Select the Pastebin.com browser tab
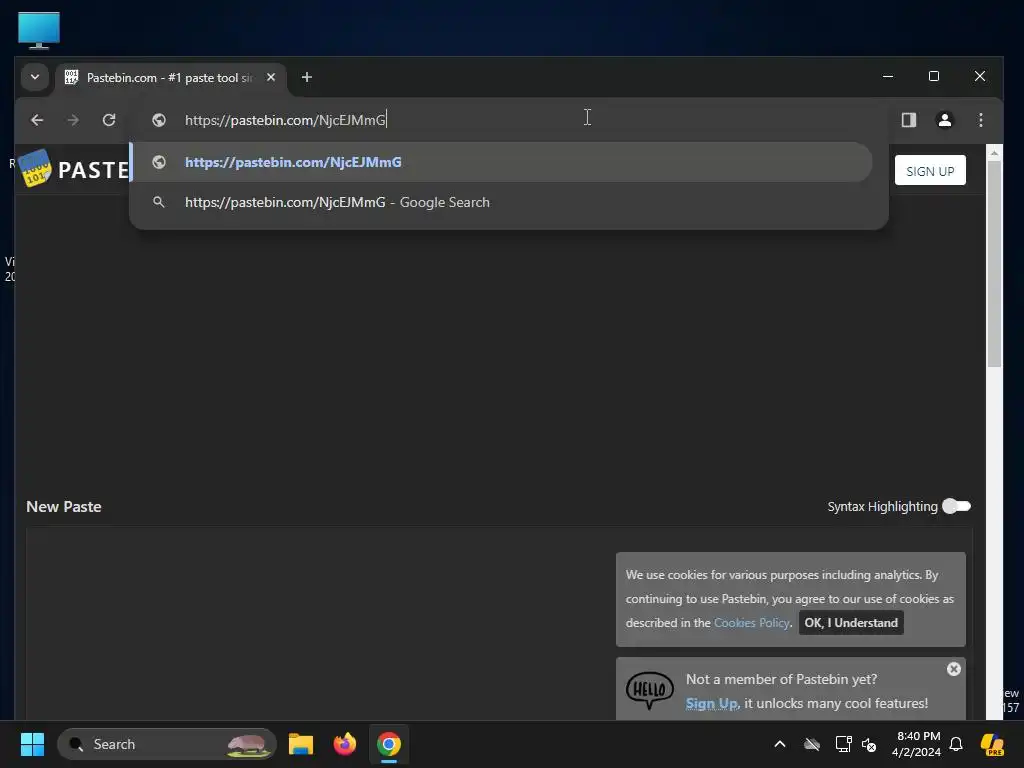1024x768 pixels. tap(170, 78)
